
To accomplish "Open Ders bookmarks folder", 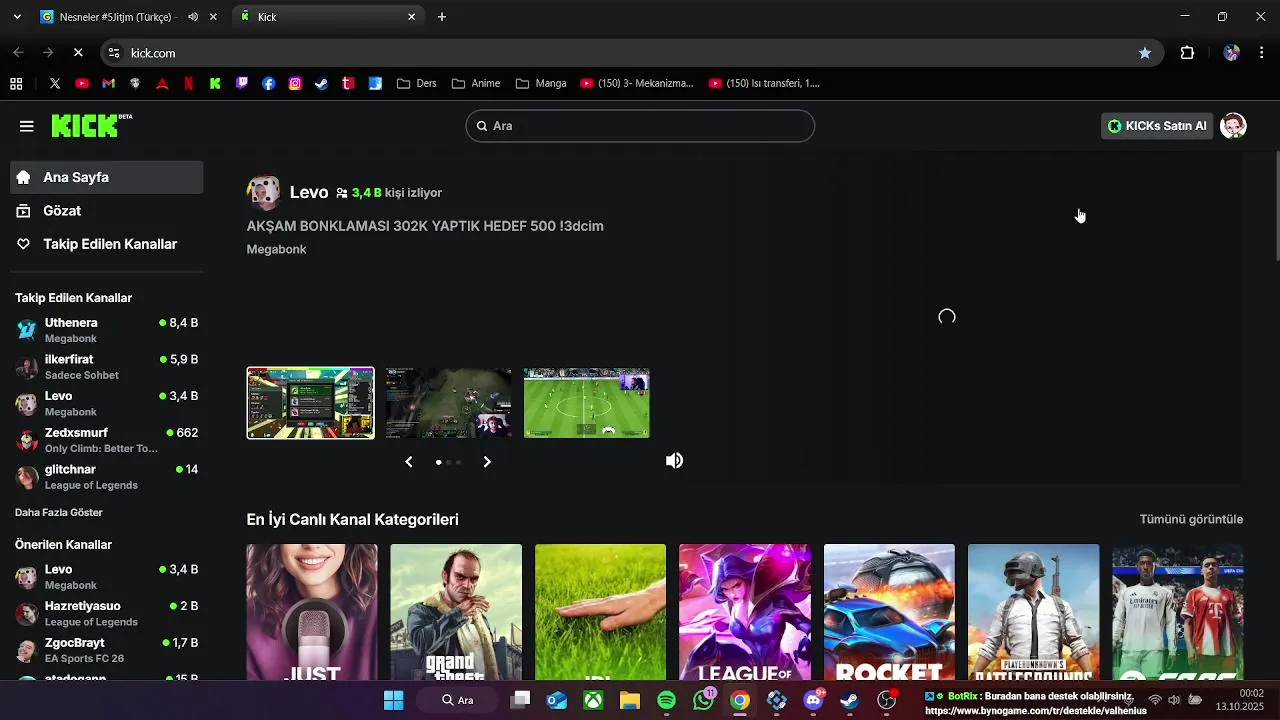I will 417,84.
